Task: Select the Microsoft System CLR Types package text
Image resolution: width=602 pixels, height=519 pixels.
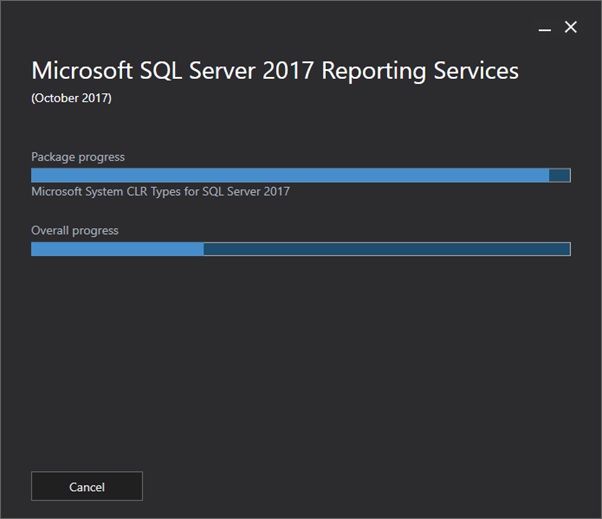Action: 160,192
